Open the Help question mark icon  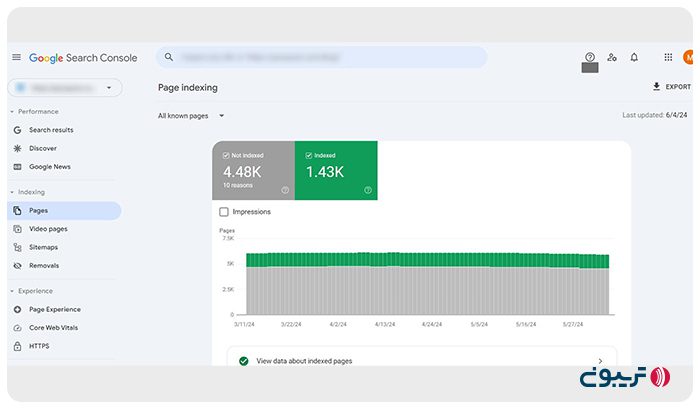point(590,57)
